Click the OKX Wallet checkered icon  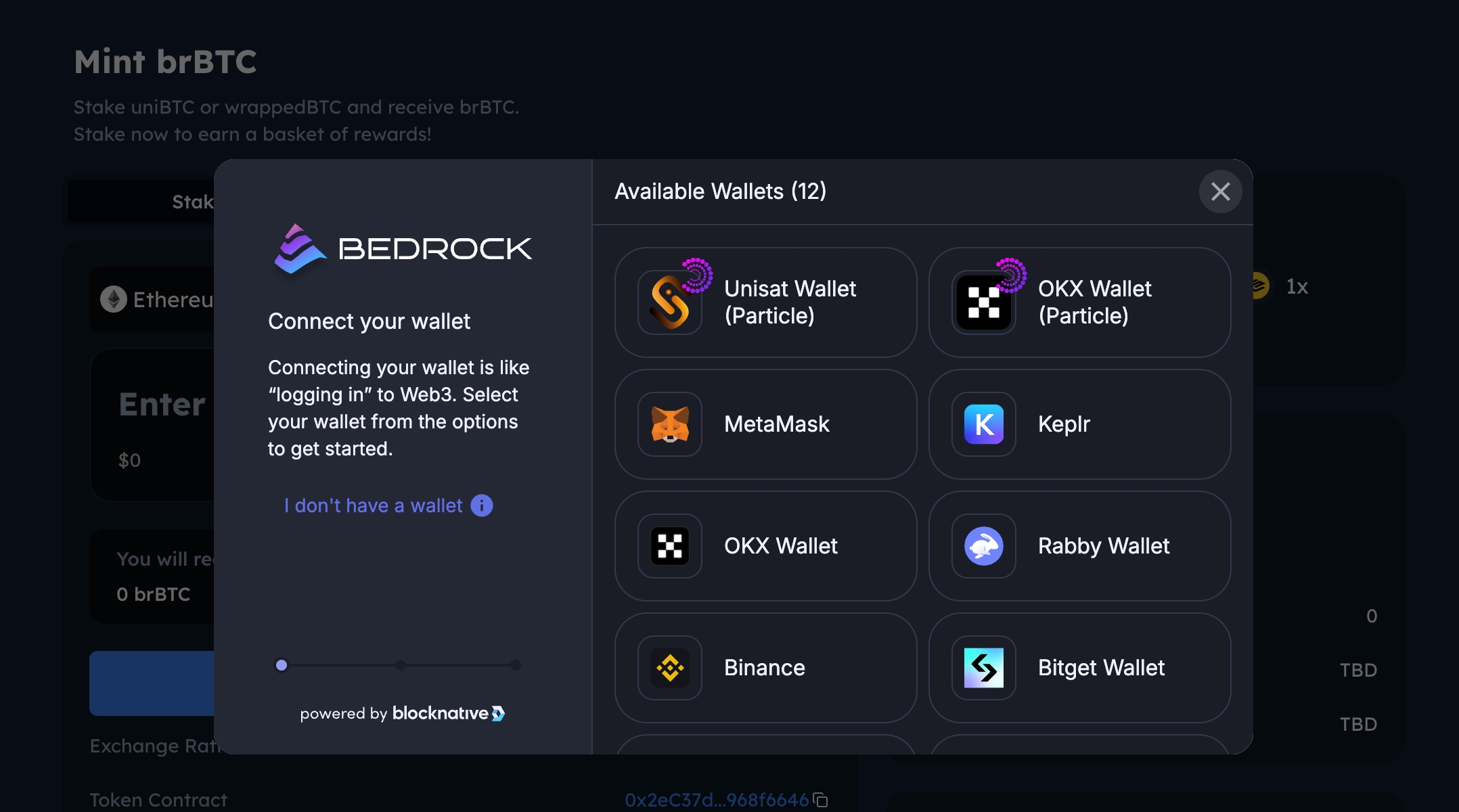(670, 546)
